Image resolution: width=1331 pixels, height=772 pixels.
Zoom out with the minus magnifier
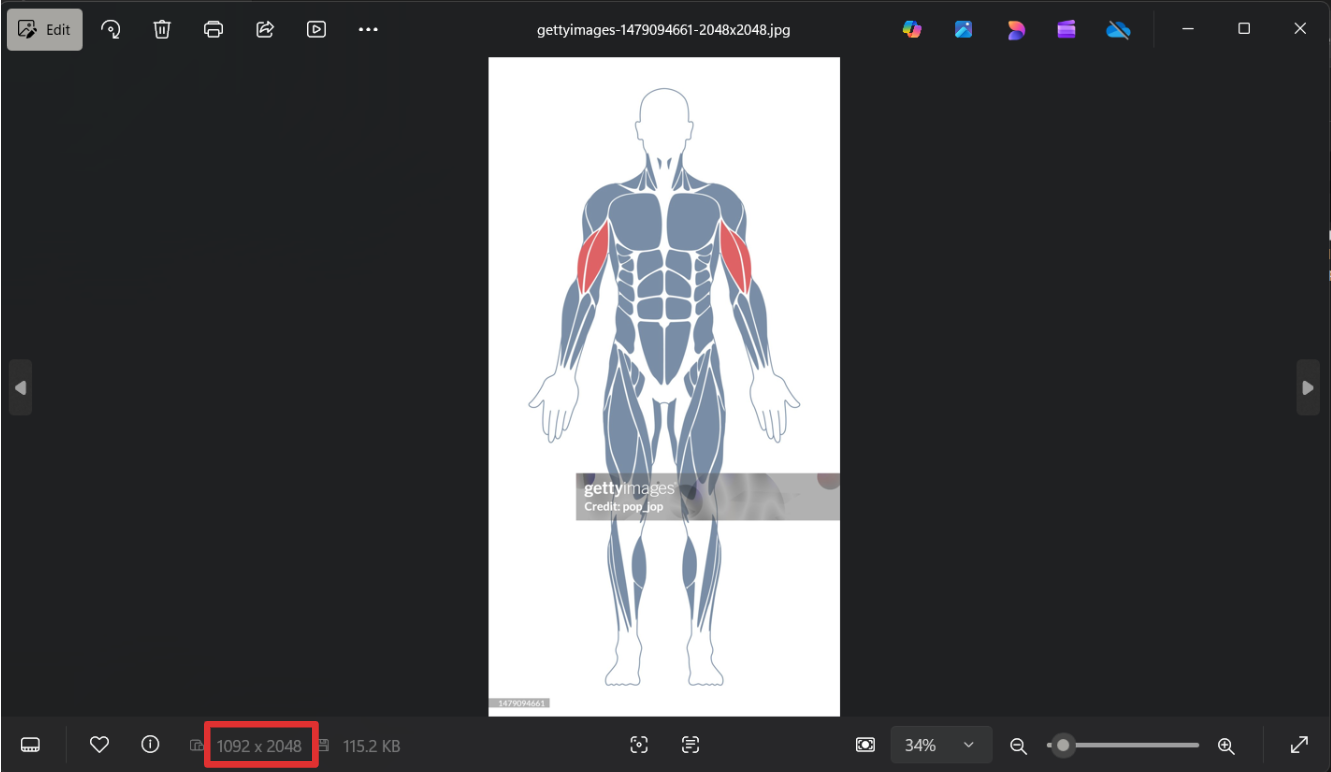coord(1018,745)
